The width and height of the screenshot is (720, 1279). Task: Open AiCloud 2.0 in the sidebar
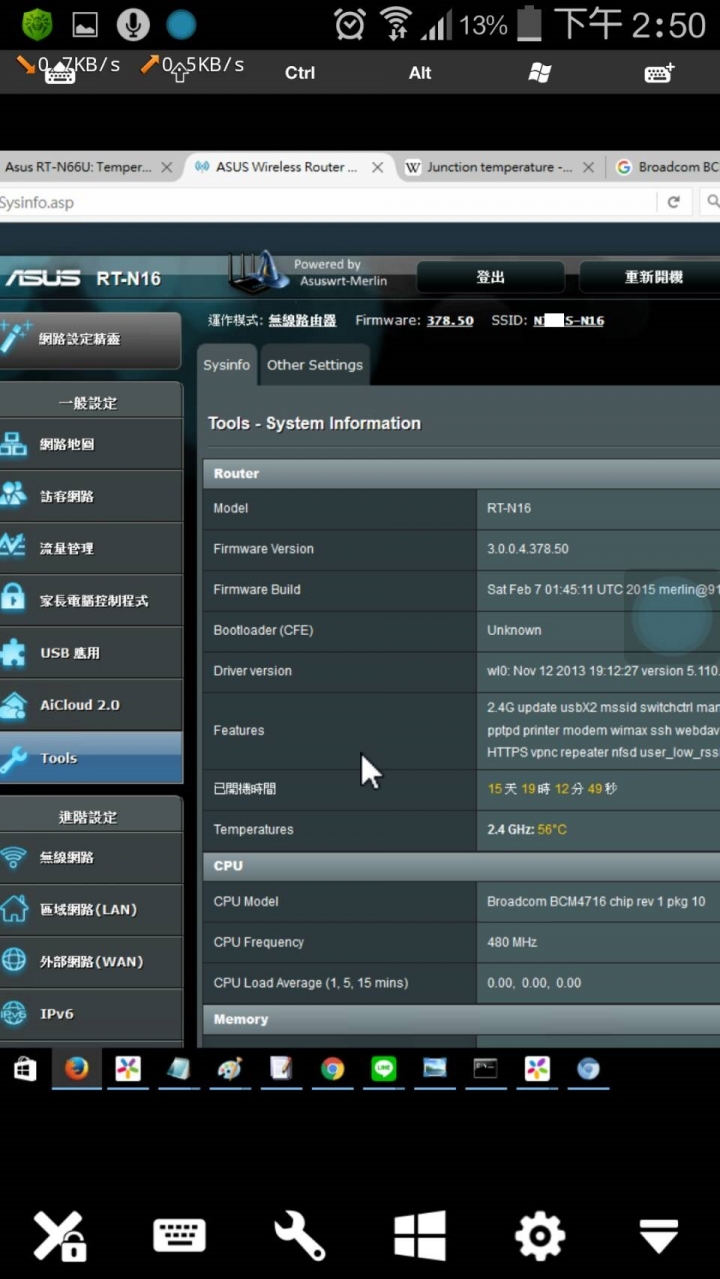click(x=90, y=704)
